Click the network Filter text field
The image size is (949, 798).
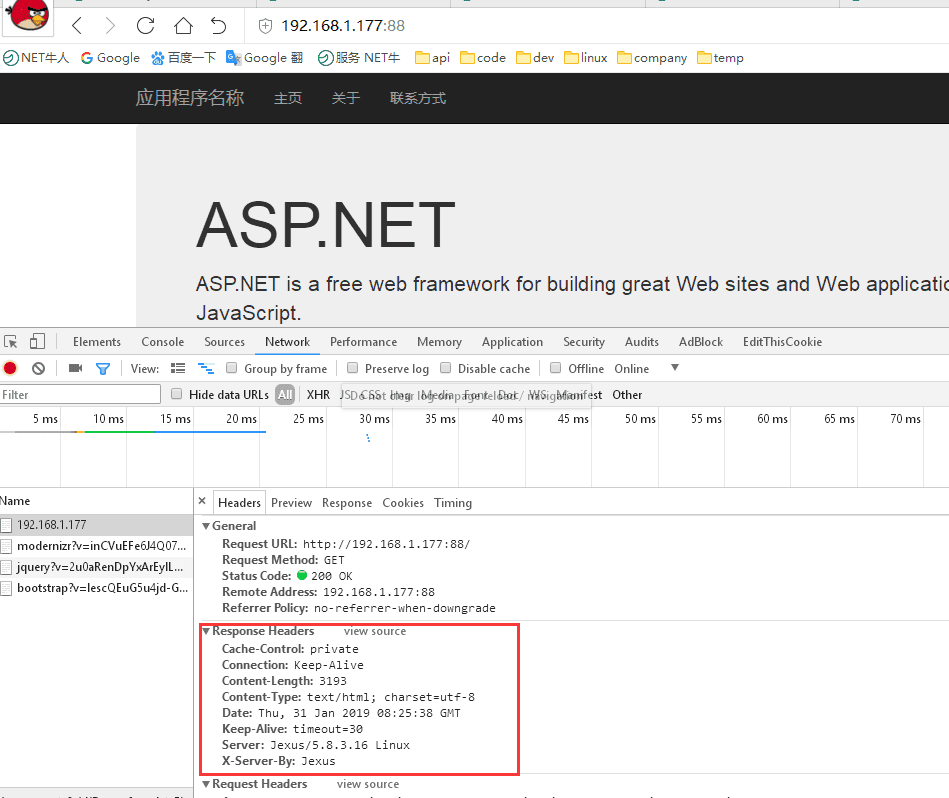tap(80, 395)
